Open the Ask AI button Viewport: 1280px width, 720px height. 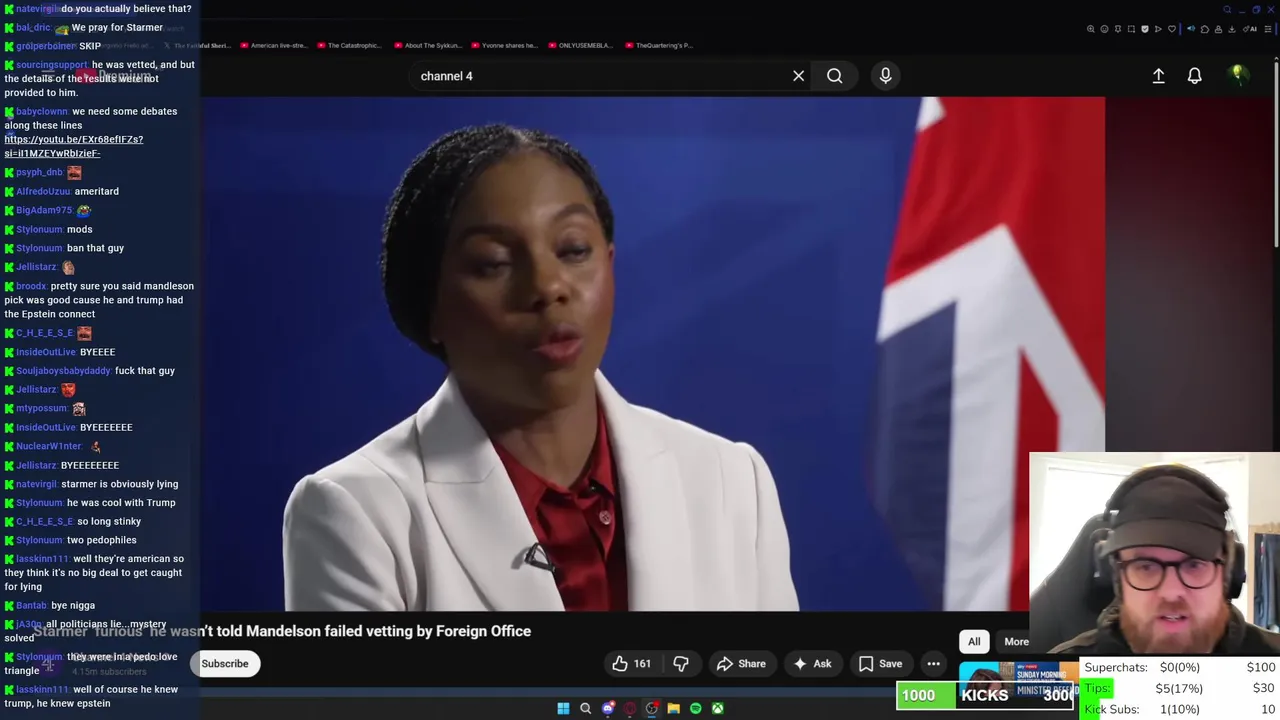(812, 664)
